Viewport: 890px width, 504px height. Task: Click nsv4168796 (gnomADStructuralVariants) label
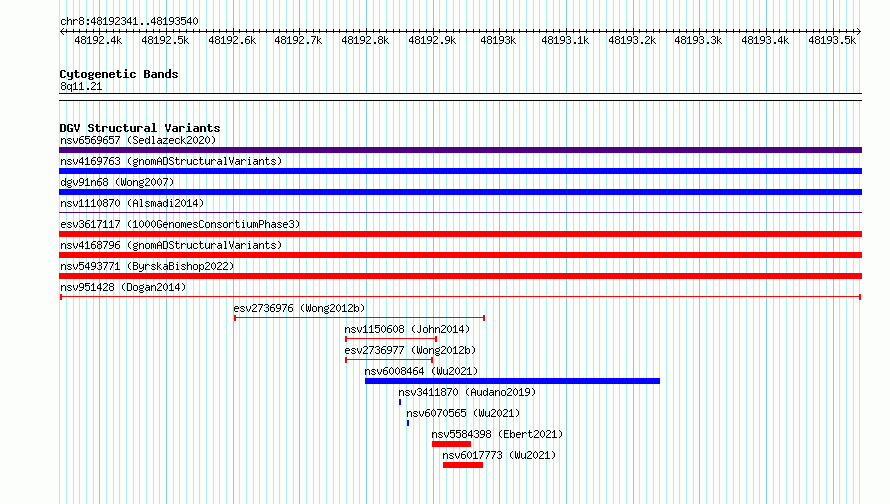(171, 245)
